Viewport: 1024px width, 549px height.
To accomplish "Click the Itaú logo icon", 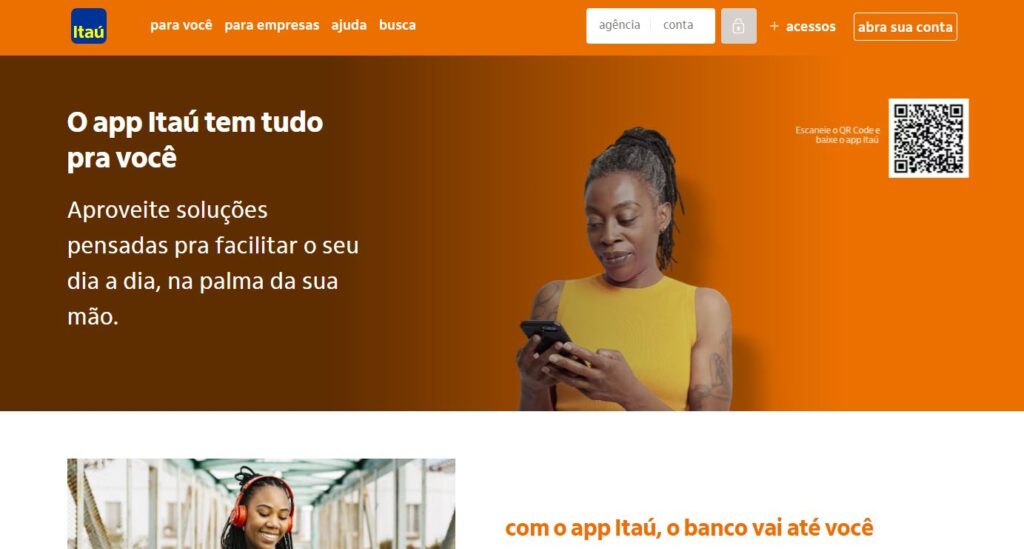I will (x=89, y=26).
